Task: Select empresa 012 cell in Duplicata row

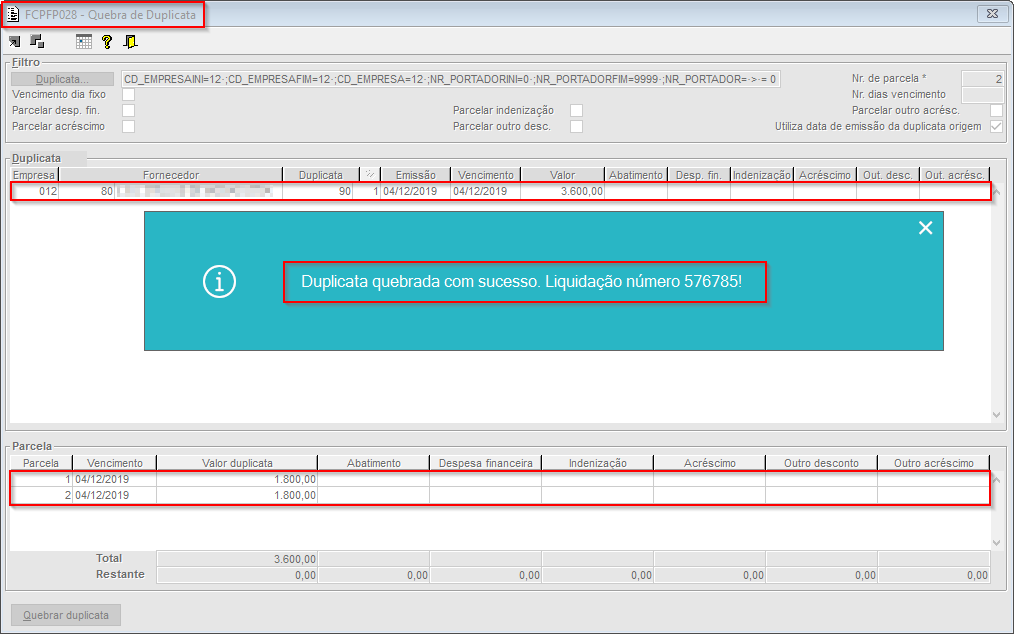Action: click(35, 191)
